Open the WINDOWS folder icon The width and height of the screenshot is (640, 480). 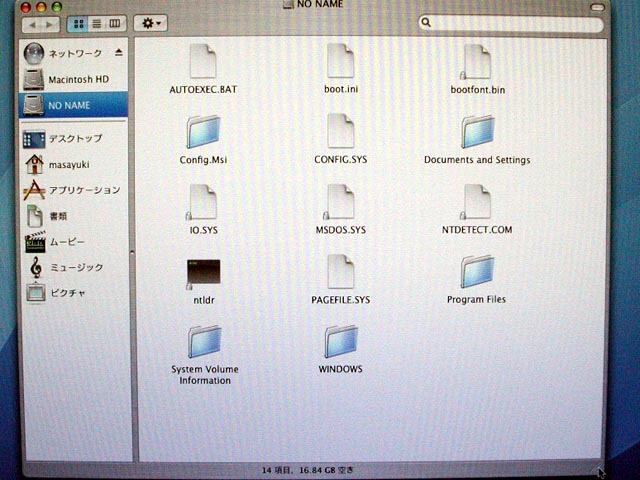point(340,343)
